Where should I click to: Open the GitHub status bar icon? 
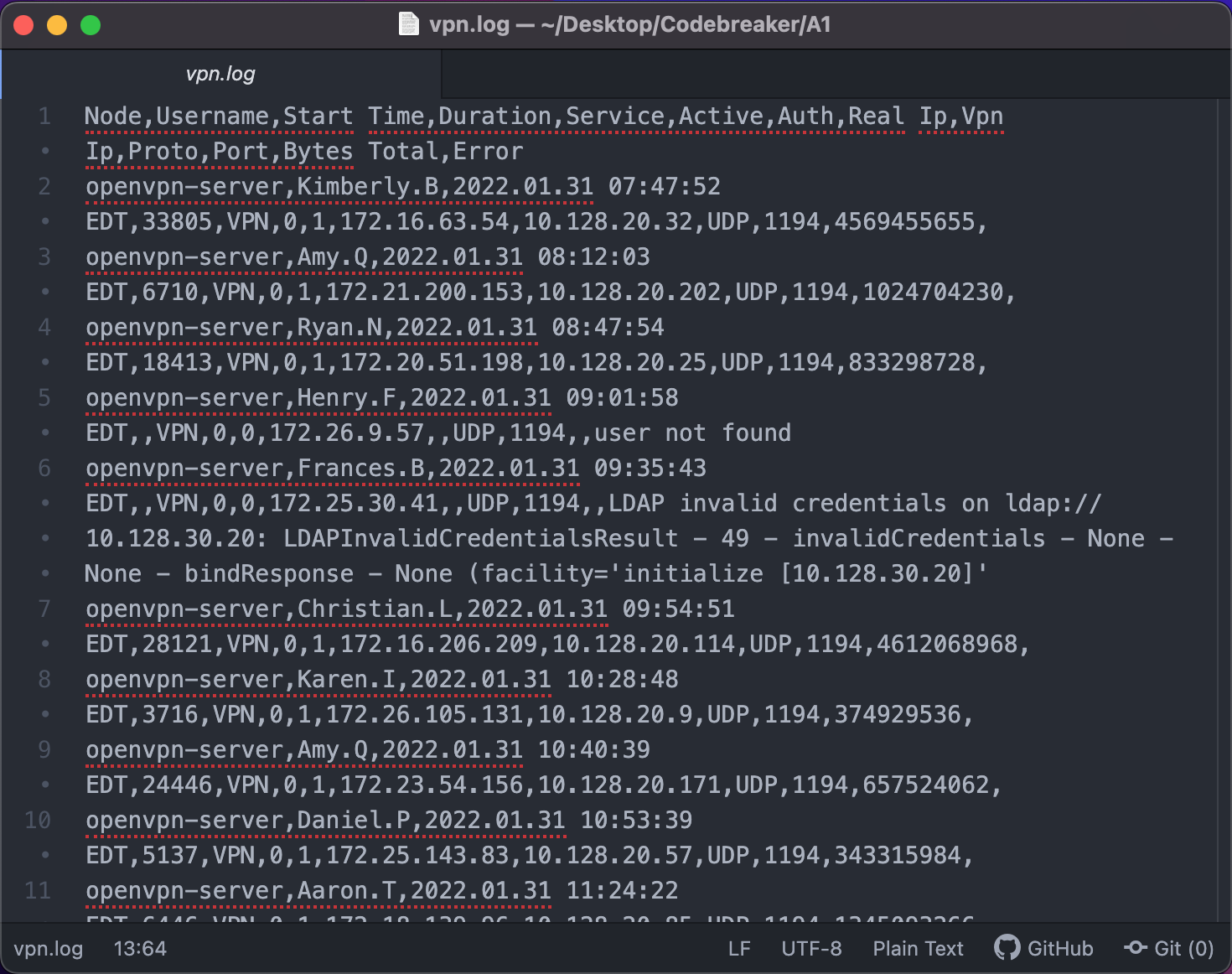pyautogui.click(x=1043, y=948)
